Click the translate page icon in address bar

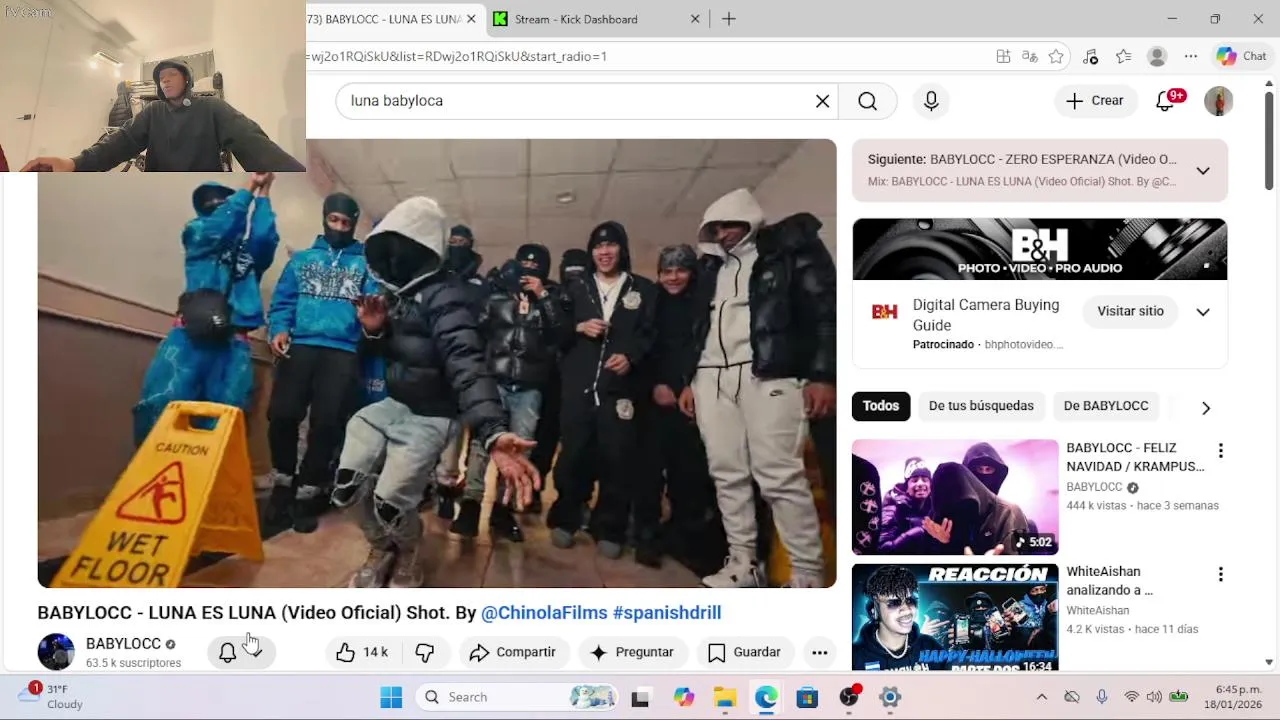pyautogui.click(x=1029, y=57)
